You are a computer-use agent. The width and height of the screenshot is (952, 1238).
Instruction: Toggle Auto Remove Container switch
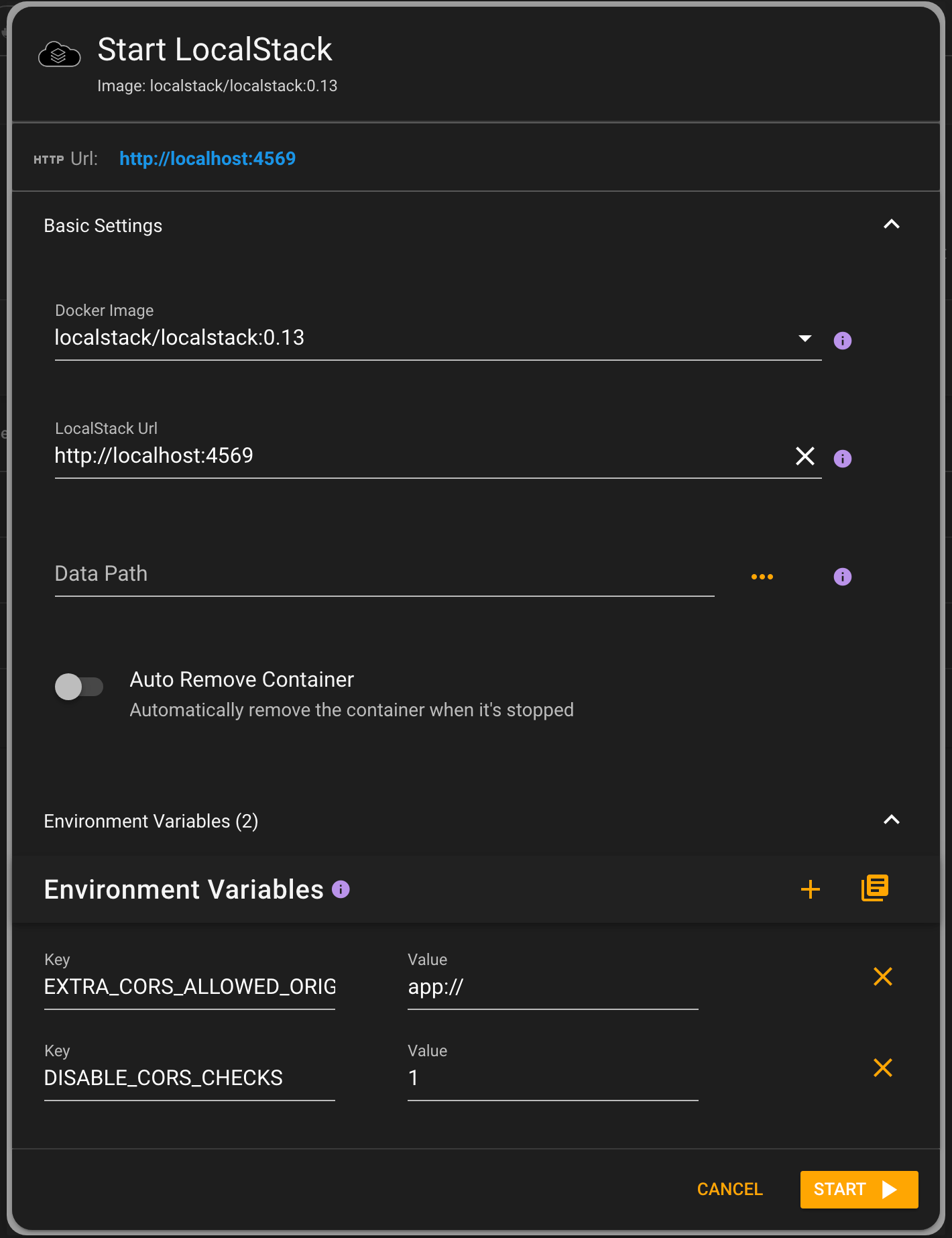coord(79,687)
